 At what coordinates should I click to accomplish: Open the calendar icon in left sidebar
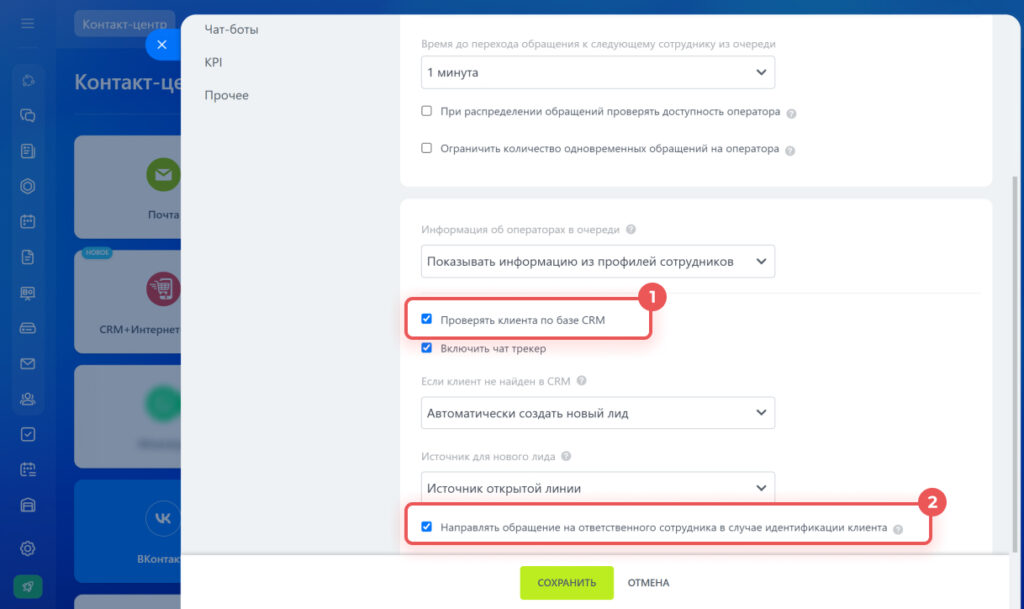28,221
